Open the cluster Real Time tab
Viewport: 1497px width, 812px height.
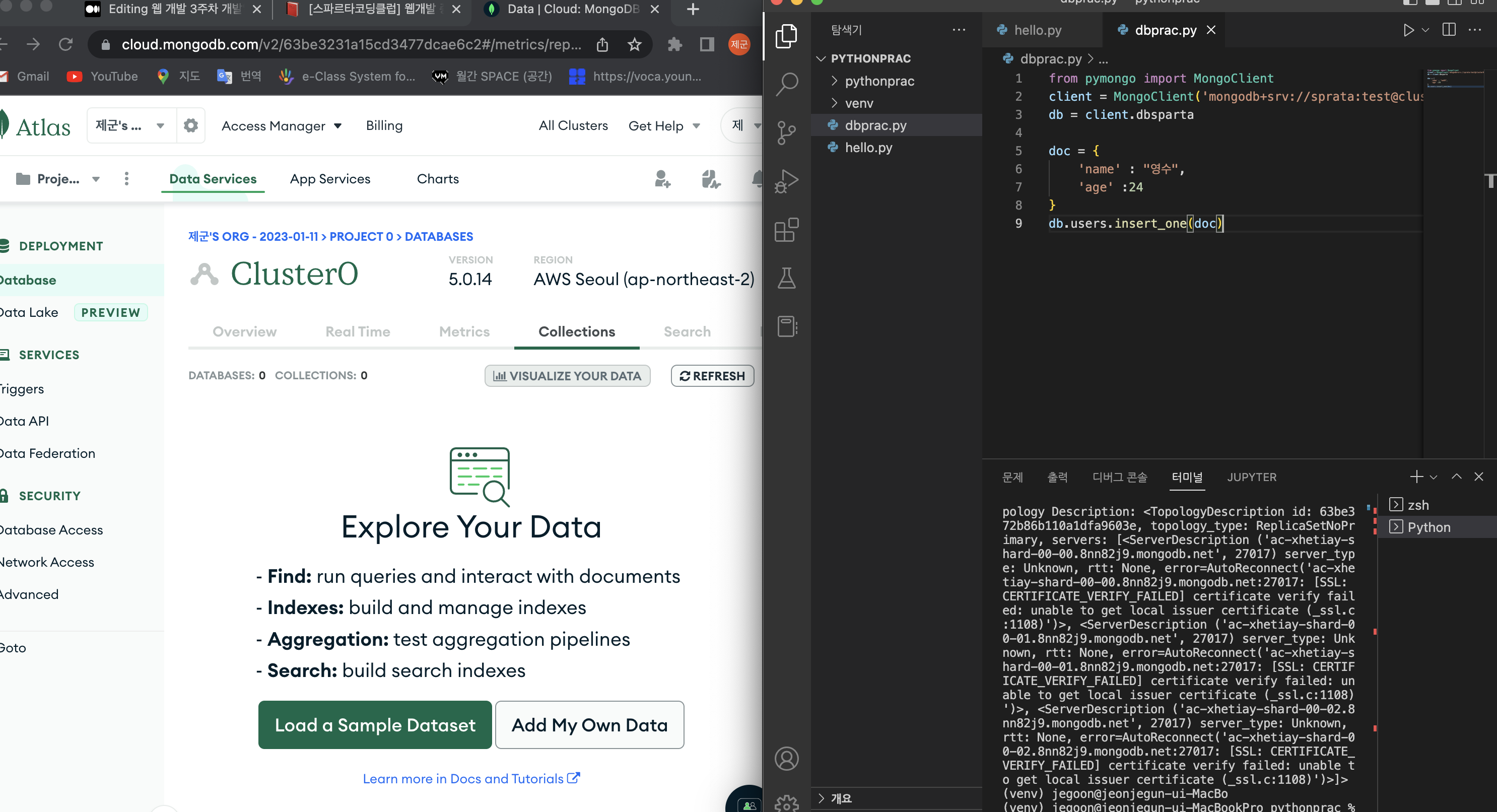pos(358,331)
